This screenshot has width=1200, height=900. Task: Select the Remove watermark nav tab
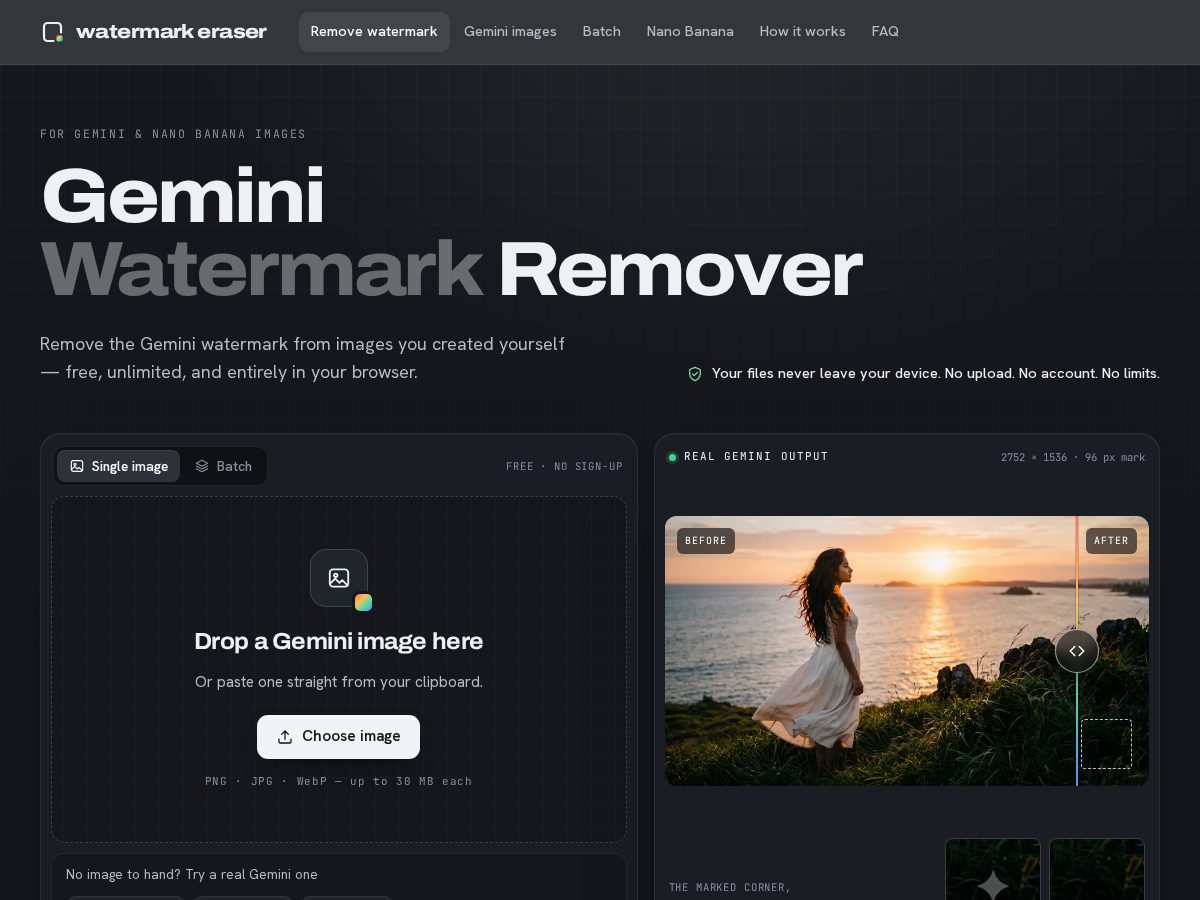tap(374, 32)
